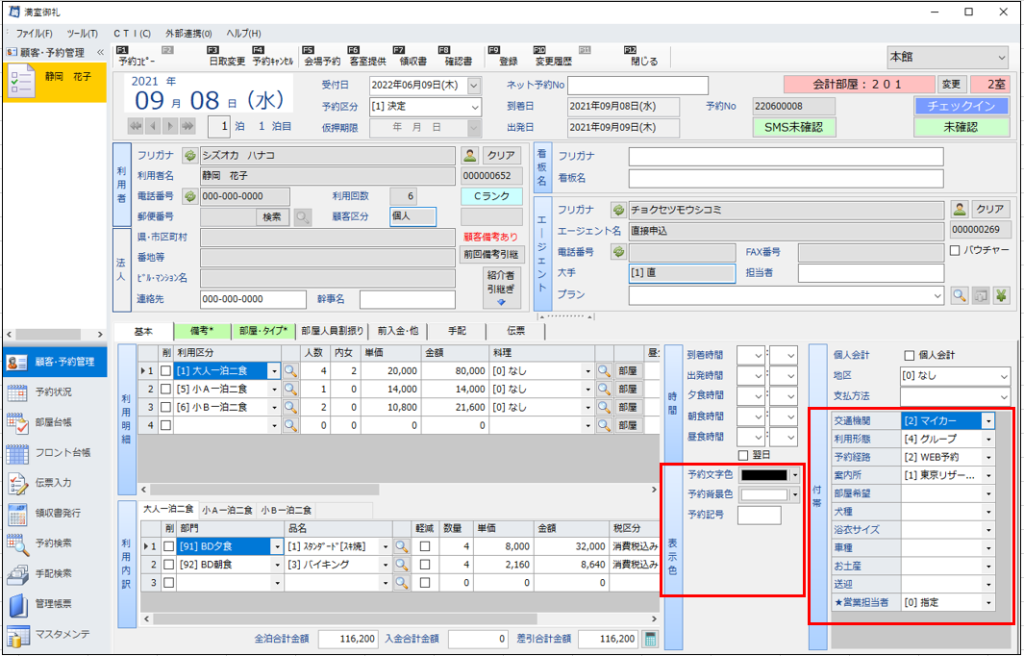Expand the 予約区分 dropdown
The width and height of the screenshot is (1024, 656).
(x=474, y=106)
